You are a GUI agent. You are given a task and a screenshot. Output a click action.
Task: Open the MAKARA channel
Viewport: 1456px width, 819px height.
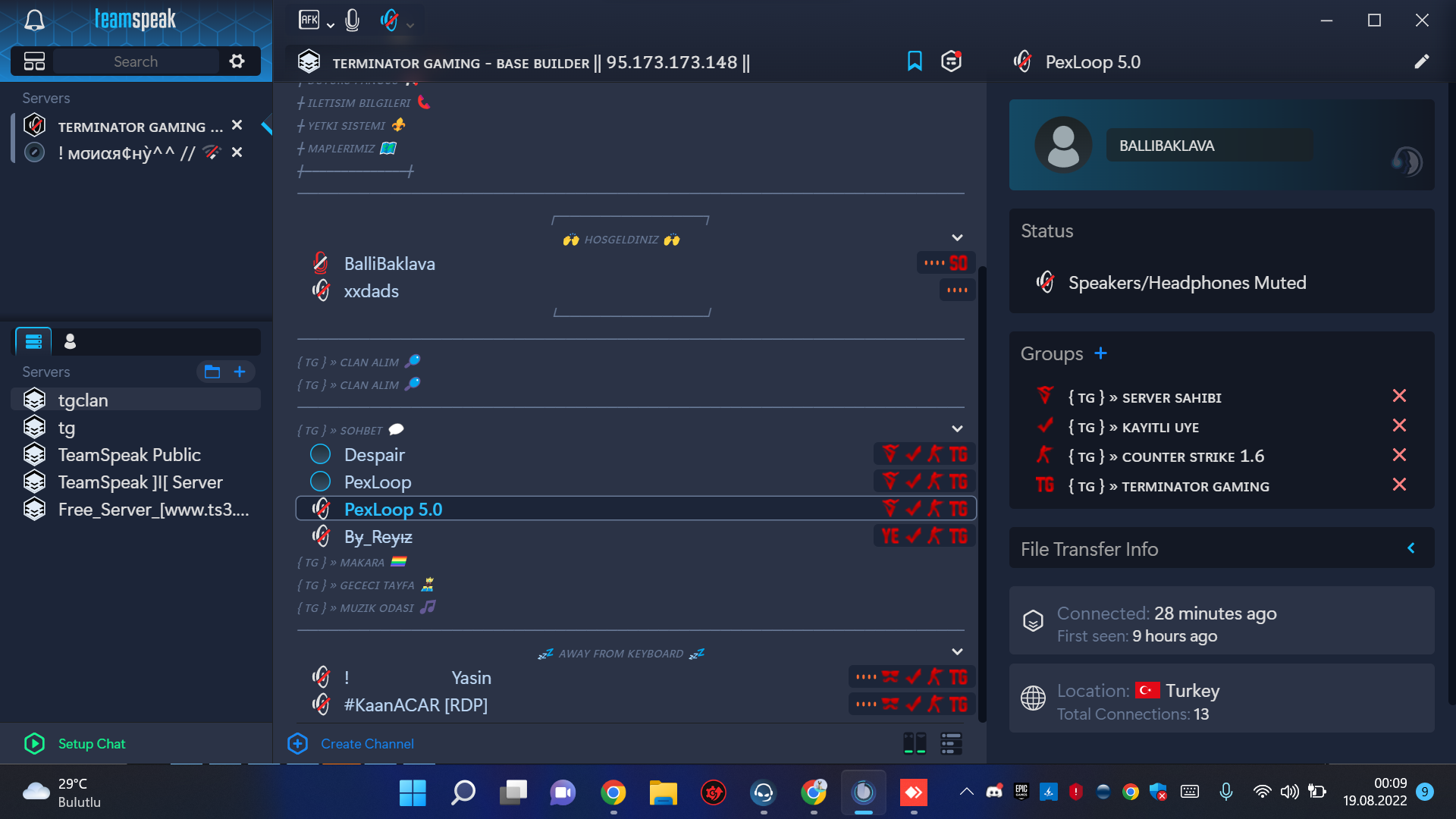(352, 562)
